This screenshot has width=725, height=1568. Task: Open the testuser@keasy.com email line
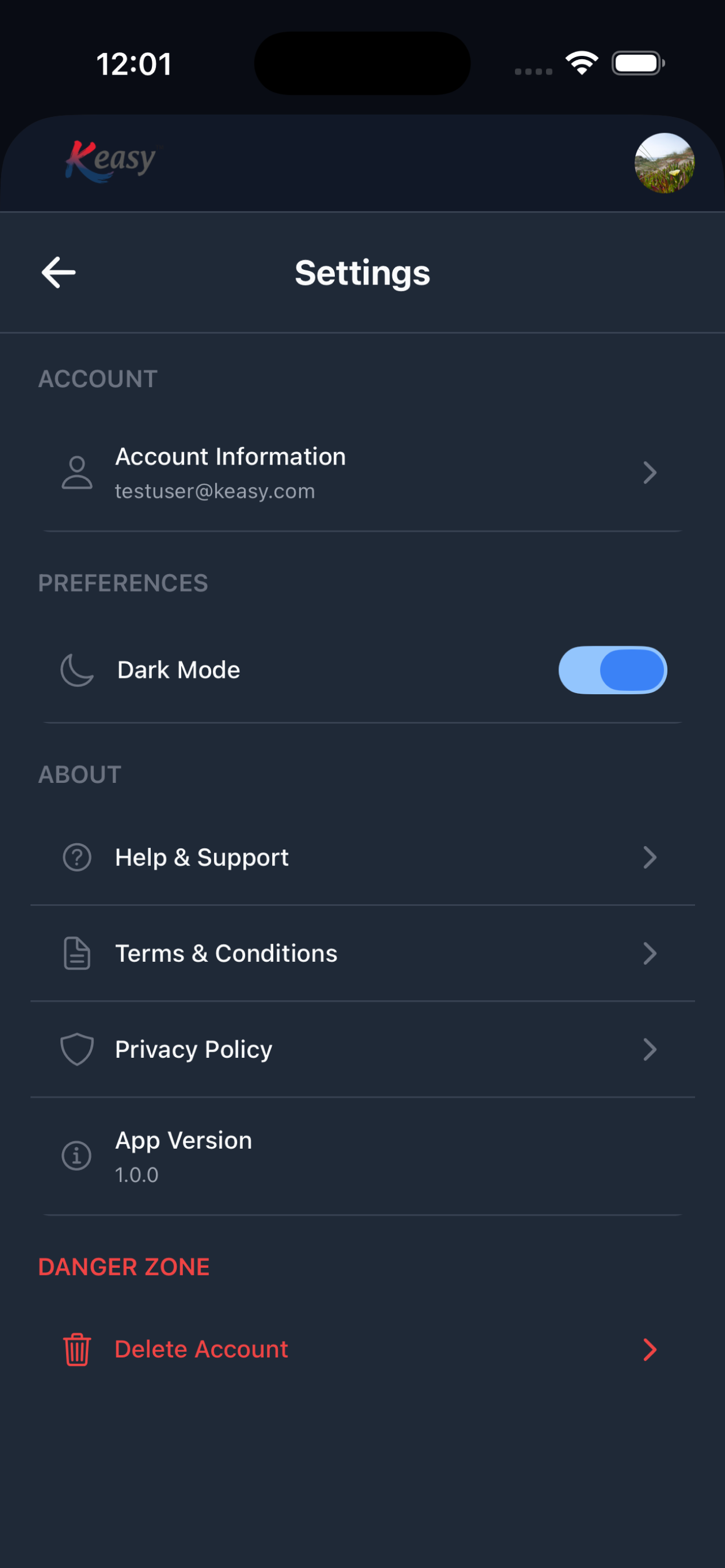[x=215, y=491]
